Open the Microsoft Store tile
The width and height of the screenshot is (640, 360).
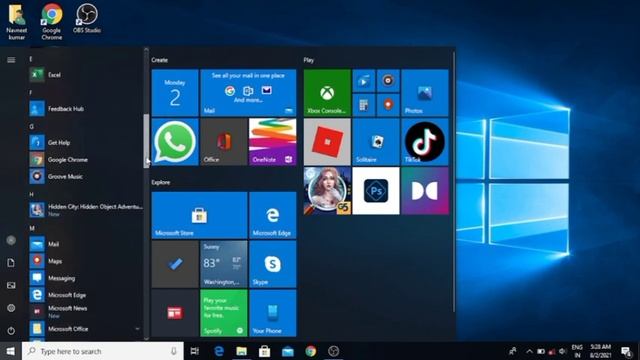[199, 215]
